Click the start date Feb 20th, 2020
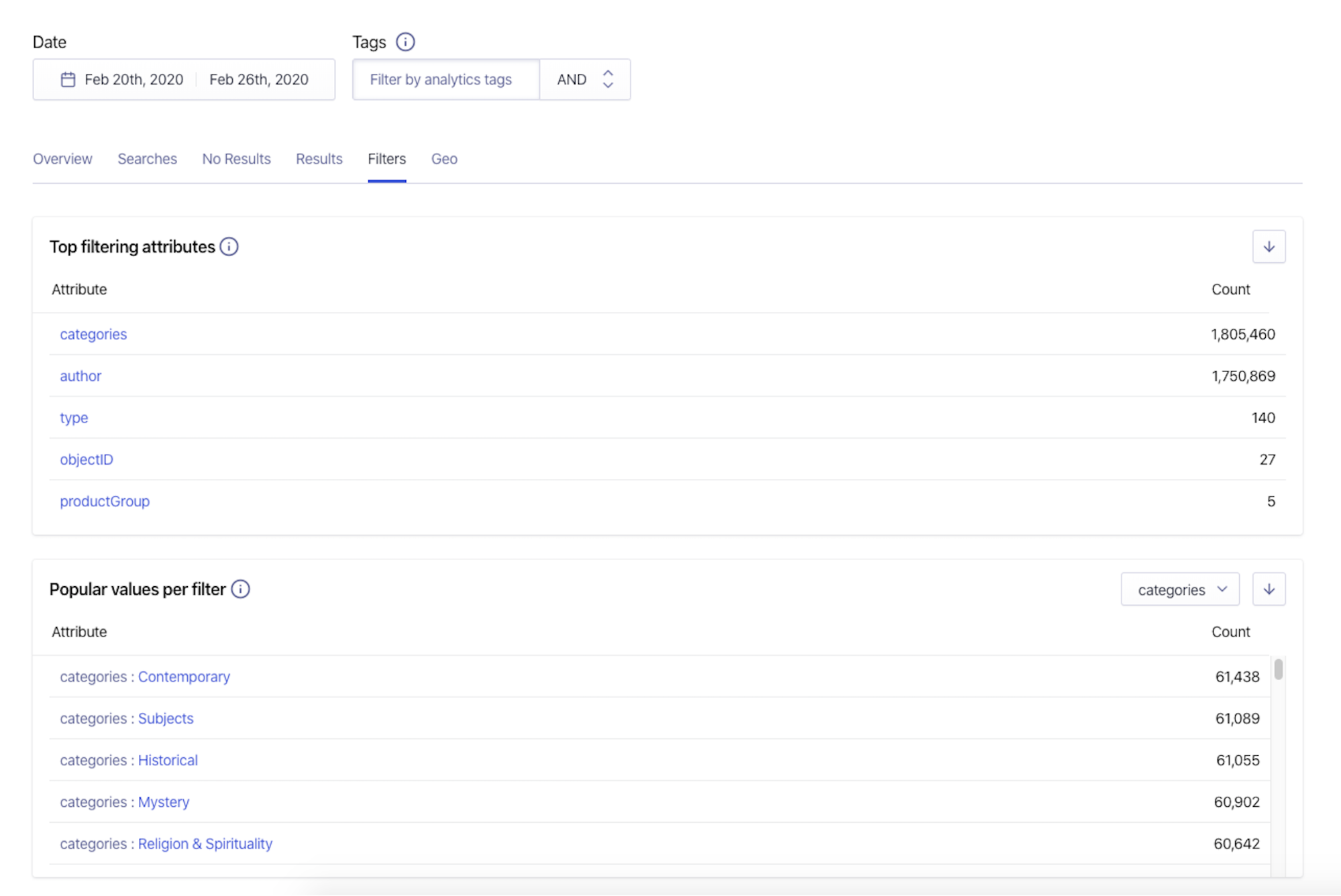The image size is (1341, 896). [x=133, y=80]
